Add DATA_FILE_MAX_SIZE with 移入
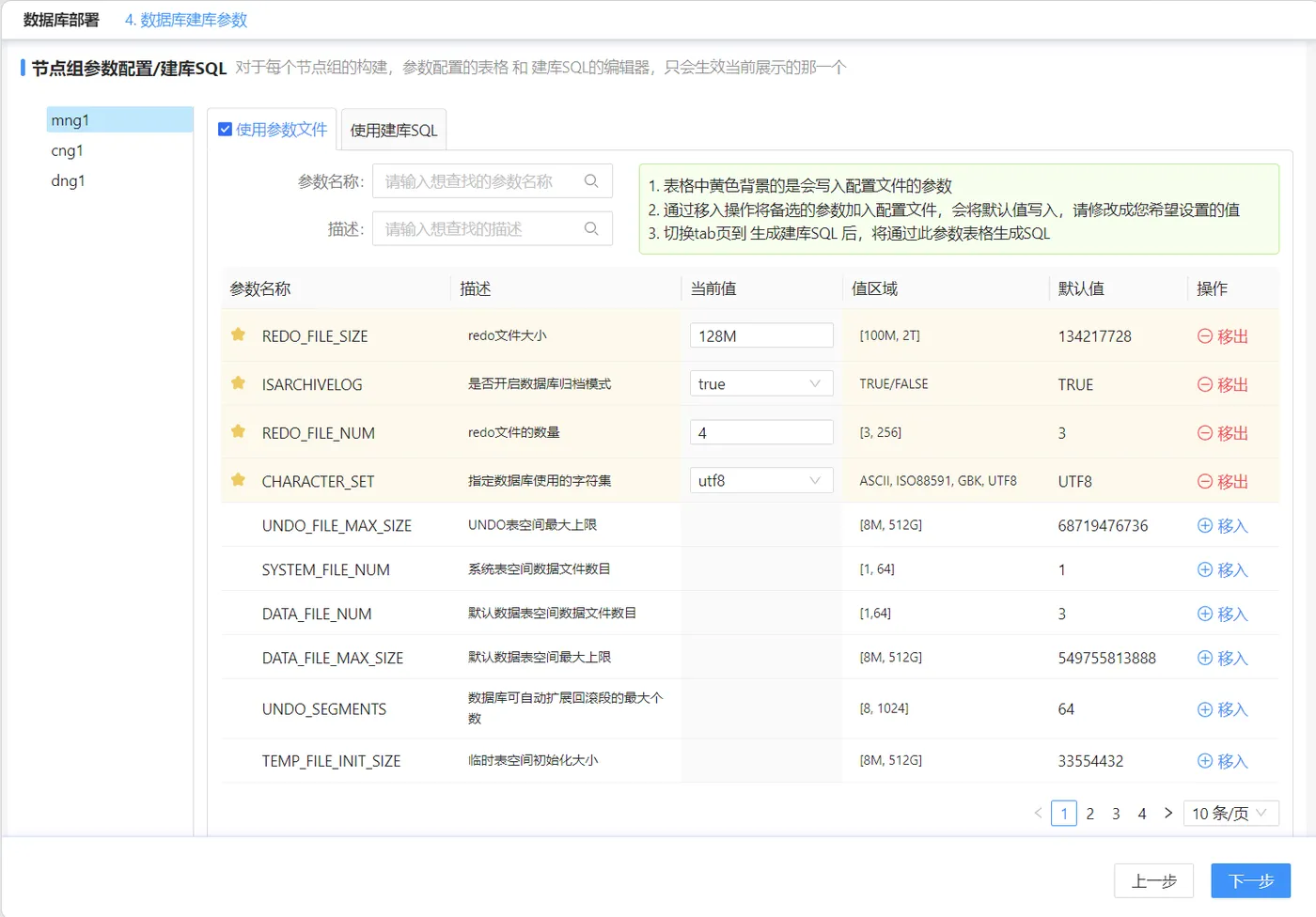1316x917 pixels. (x=1223, y=659)
